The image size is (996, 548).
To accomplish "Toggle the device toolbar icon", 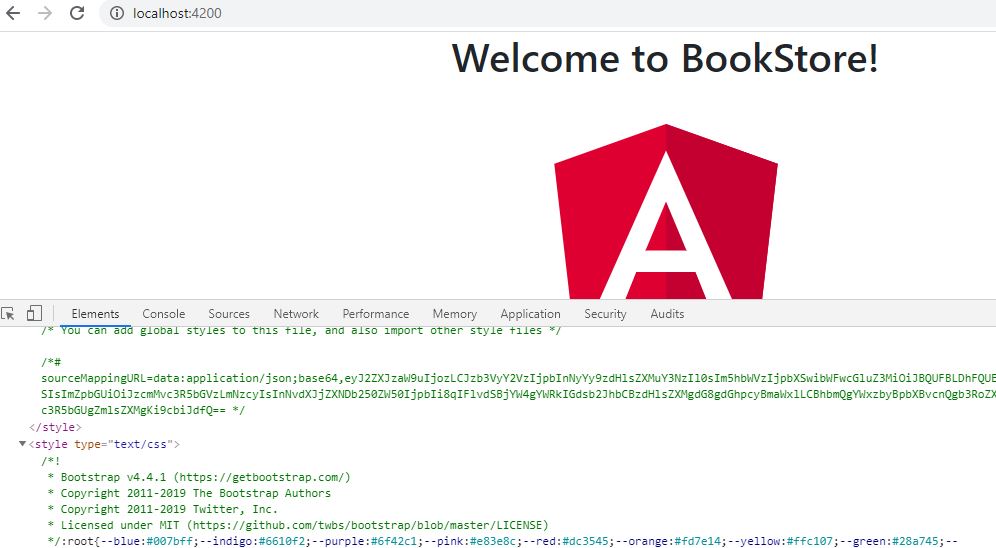I will point(34,314).
